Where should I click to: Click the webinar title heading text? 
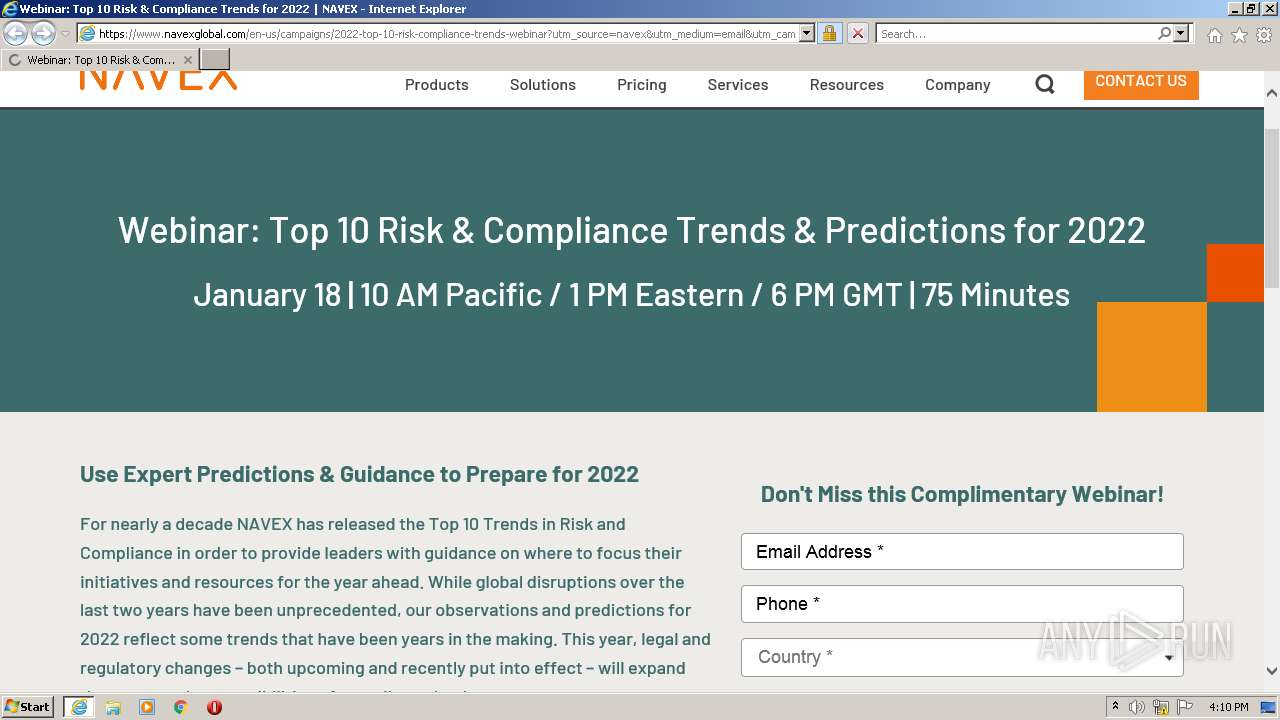(x=632, y=230)
